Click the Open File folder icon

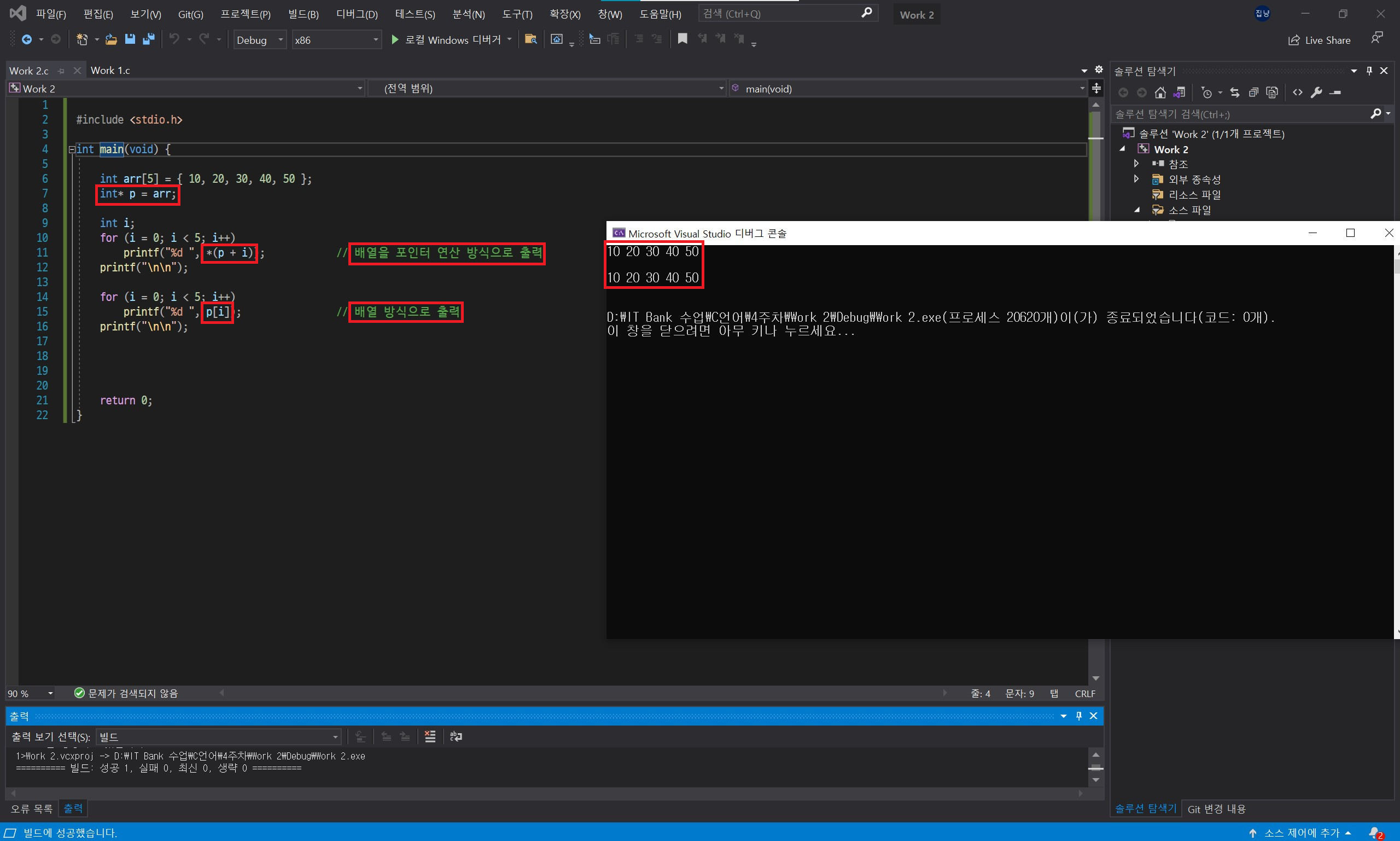tap(111, 39)
